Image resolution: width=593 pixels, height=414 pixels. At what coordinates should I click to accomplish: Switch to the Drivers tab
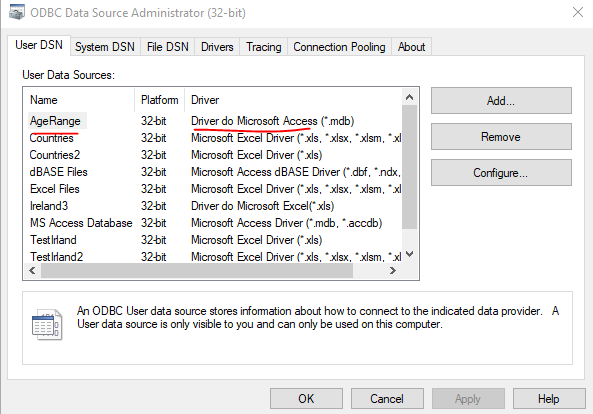[217, 47]
